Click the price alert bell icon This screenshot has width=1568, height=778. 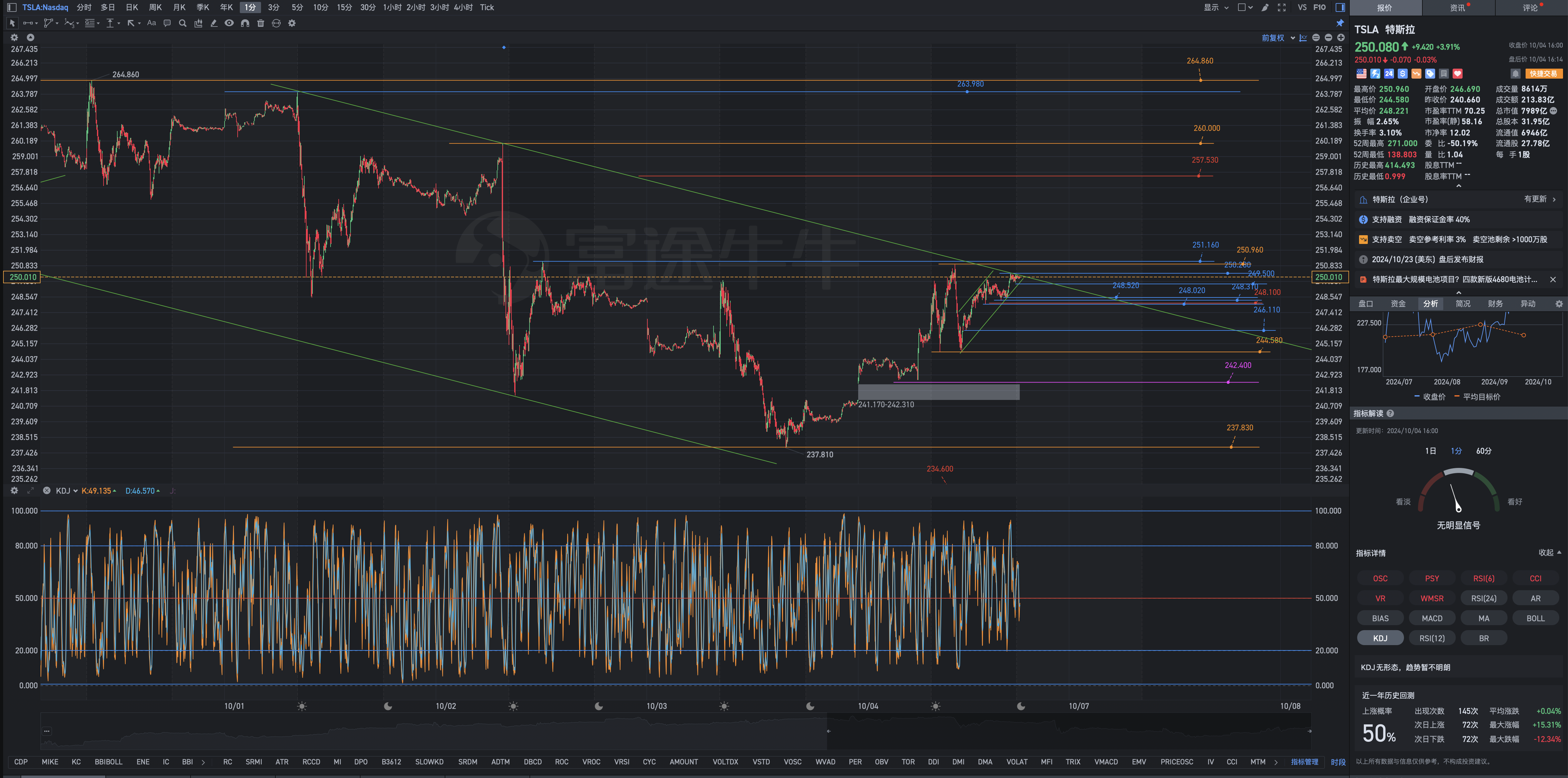[x=1516, y=74]
